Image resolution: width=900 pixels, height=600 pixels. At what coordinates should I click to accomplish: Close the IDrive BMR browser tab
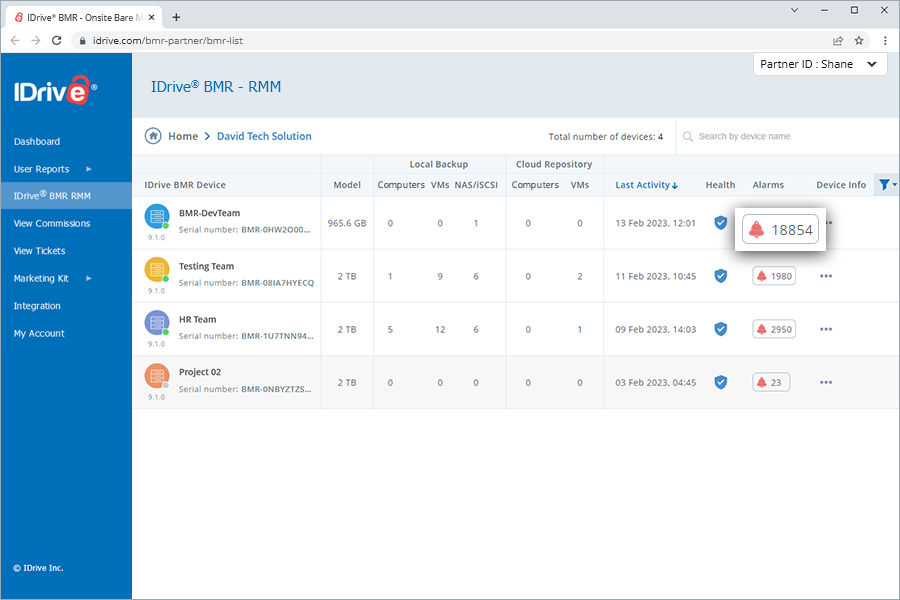152,17
